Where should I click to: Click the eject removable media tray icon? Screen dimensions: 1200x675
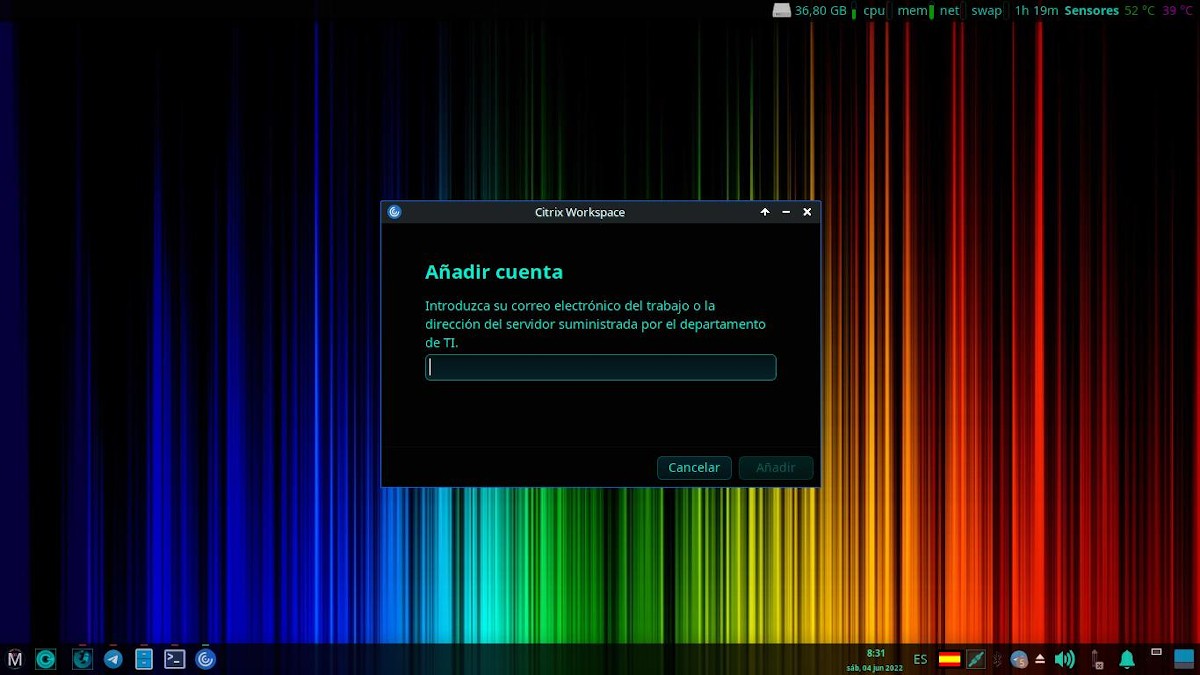[x=1038, y=659]
